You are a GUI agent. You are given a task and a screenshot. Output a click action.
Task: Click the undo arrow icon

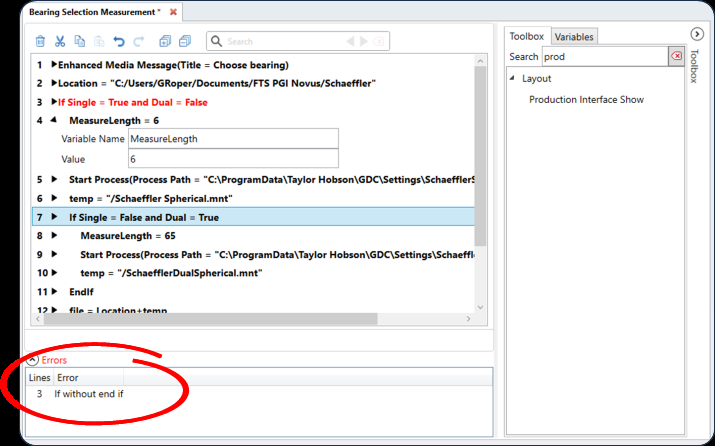[119, 41]
